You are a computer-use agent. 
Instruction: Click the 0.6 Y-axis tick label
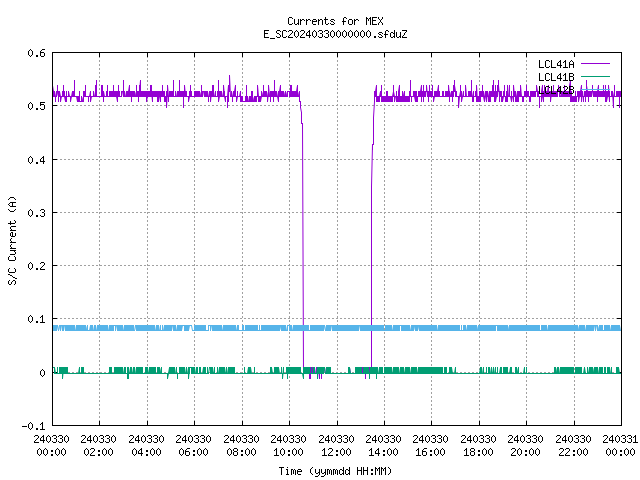pyautogui.click(x=36, y=53)
